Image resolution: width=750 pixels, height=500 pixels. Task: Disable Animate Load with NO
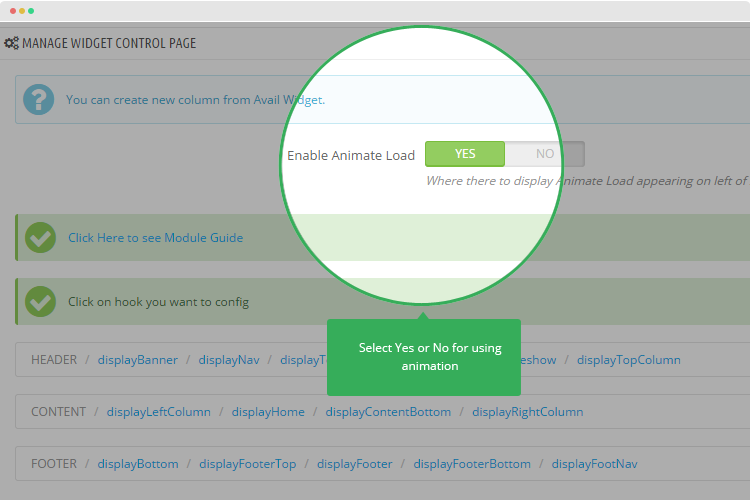click(544, 154)
